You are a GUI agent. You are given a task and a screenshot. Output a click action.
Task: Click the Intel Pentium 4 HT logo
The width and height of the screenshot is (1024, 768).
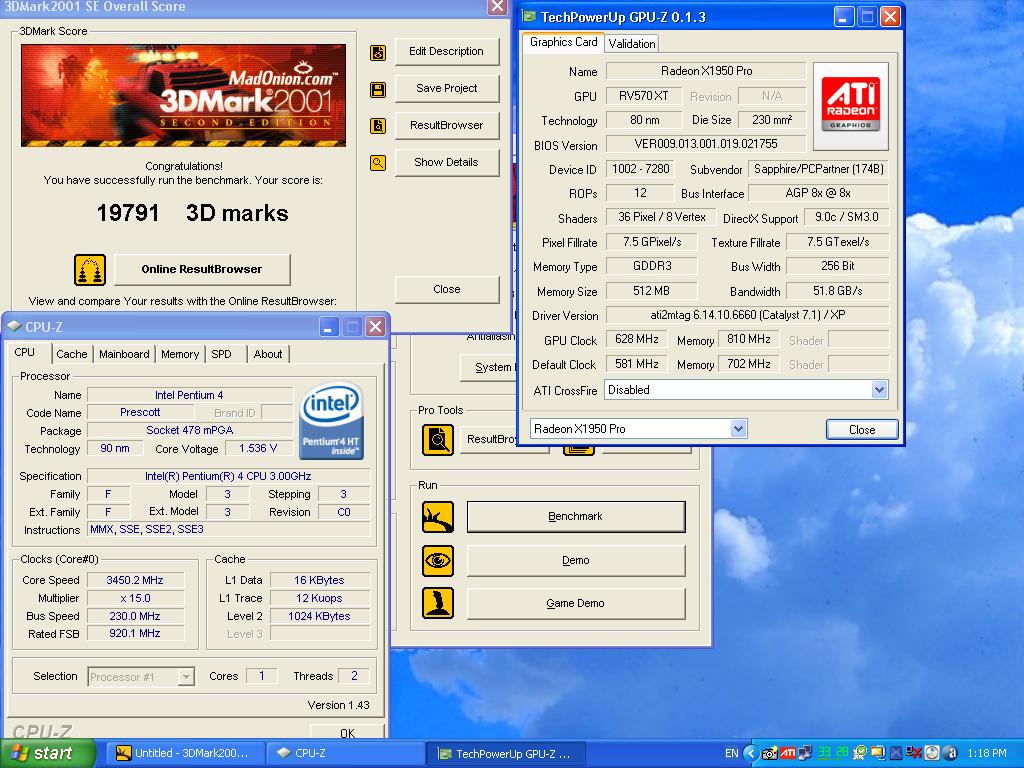point(332,421)
